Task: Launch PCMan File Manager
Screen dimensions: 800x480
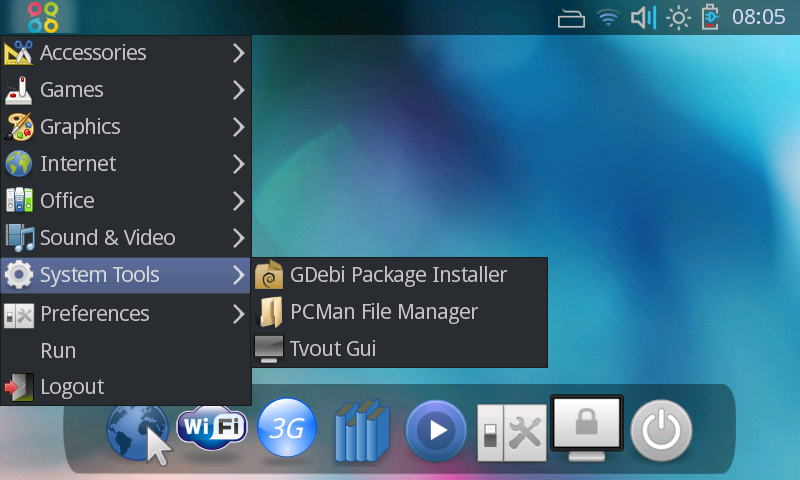Action: 399,312
